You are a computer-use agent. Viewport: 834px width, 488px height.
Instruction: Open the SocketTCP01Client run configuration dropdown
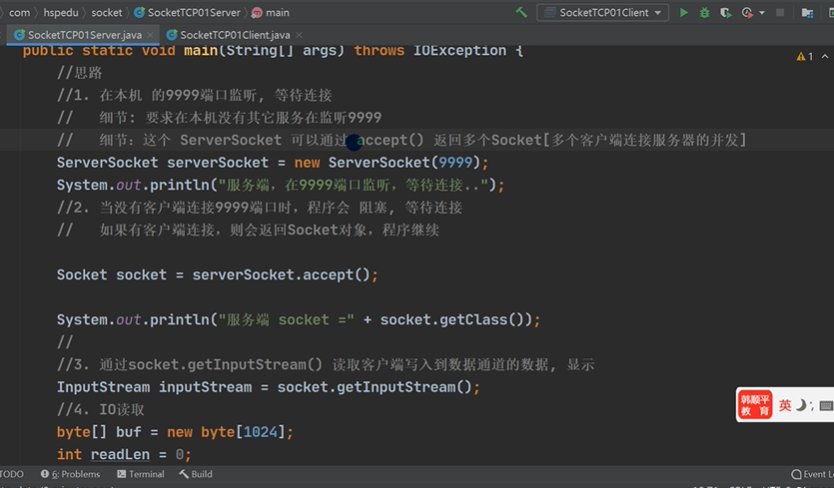(603, 12)
